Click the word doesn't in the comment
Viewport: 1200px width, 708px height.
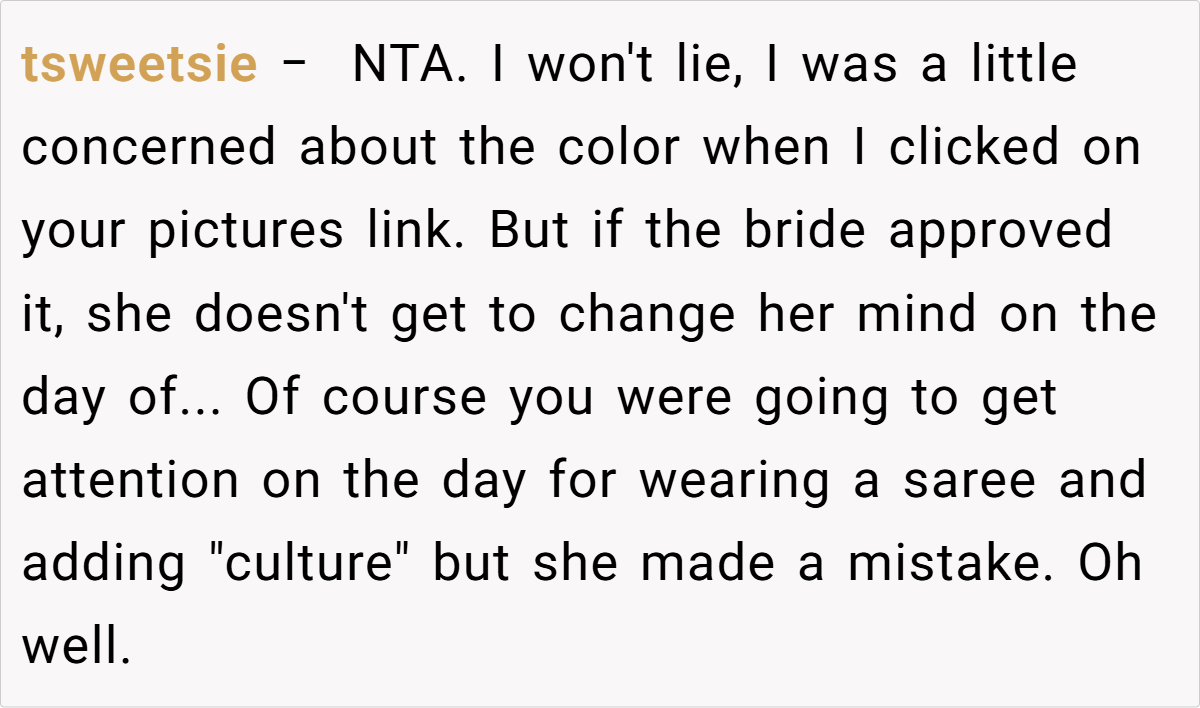click(283, 316)
